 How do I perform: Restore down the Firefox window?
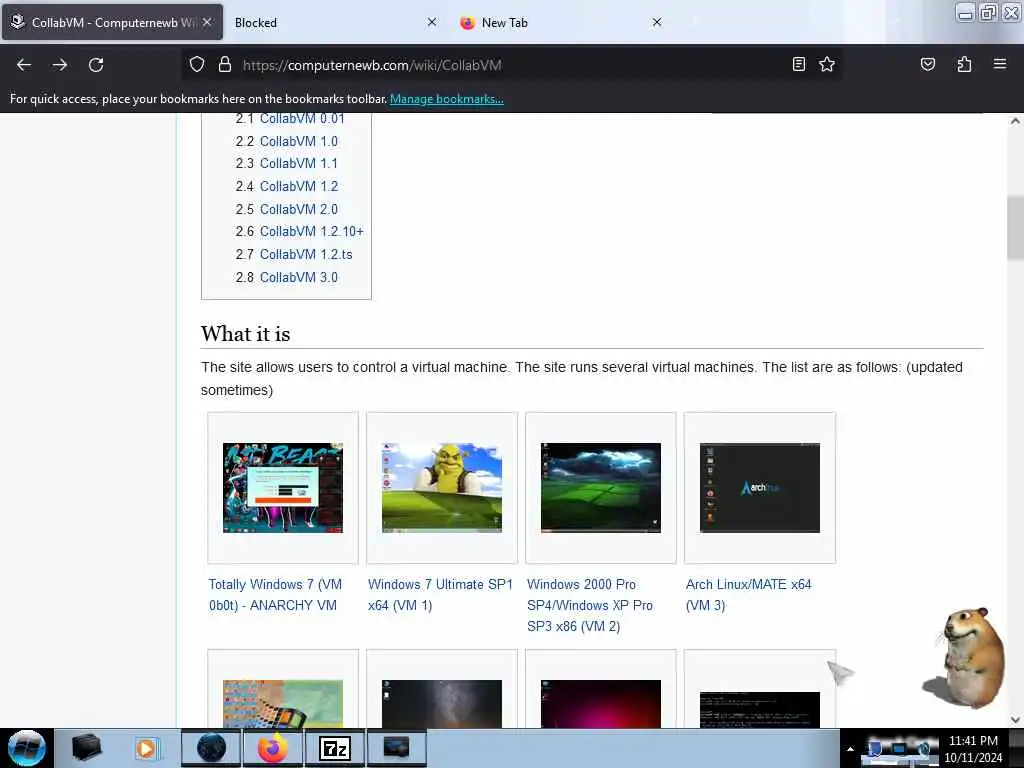988,12
